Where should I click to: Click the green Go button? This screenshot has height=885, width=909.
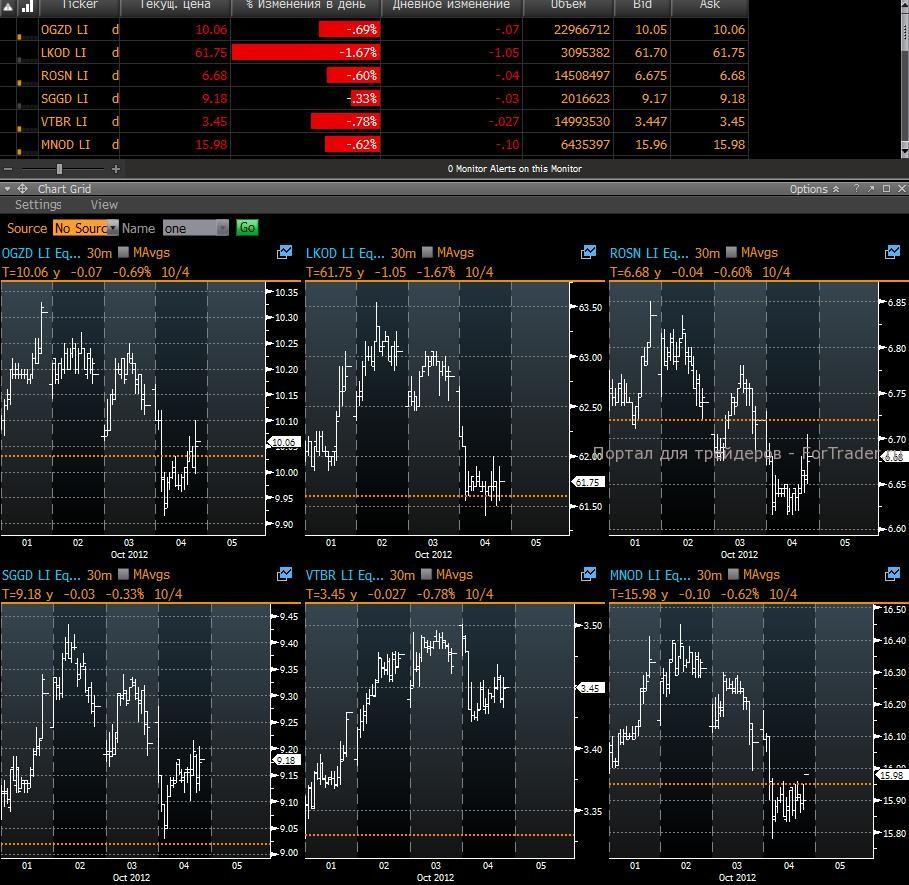click(247, 228)
